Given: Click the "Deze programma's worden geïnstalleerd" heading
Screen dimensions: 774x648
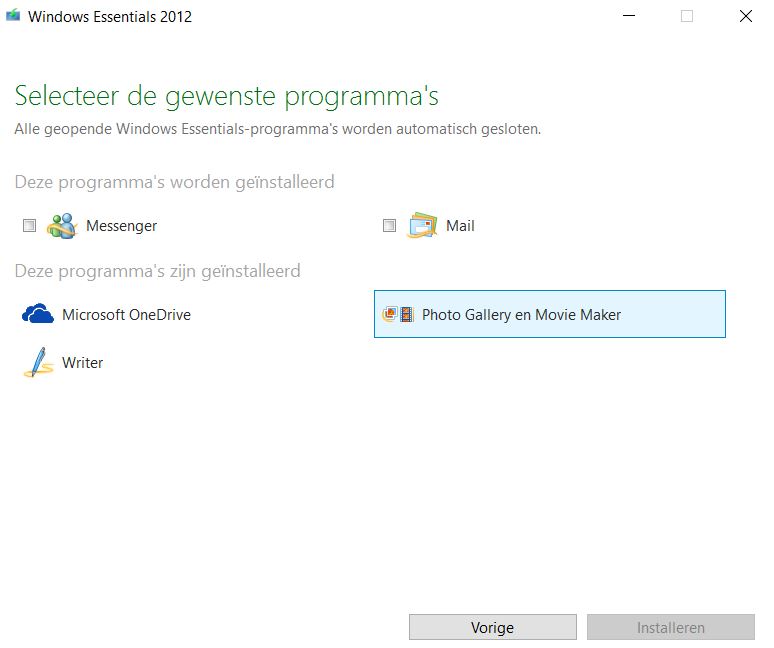Looking at the screenshot, I should [175, 182].
